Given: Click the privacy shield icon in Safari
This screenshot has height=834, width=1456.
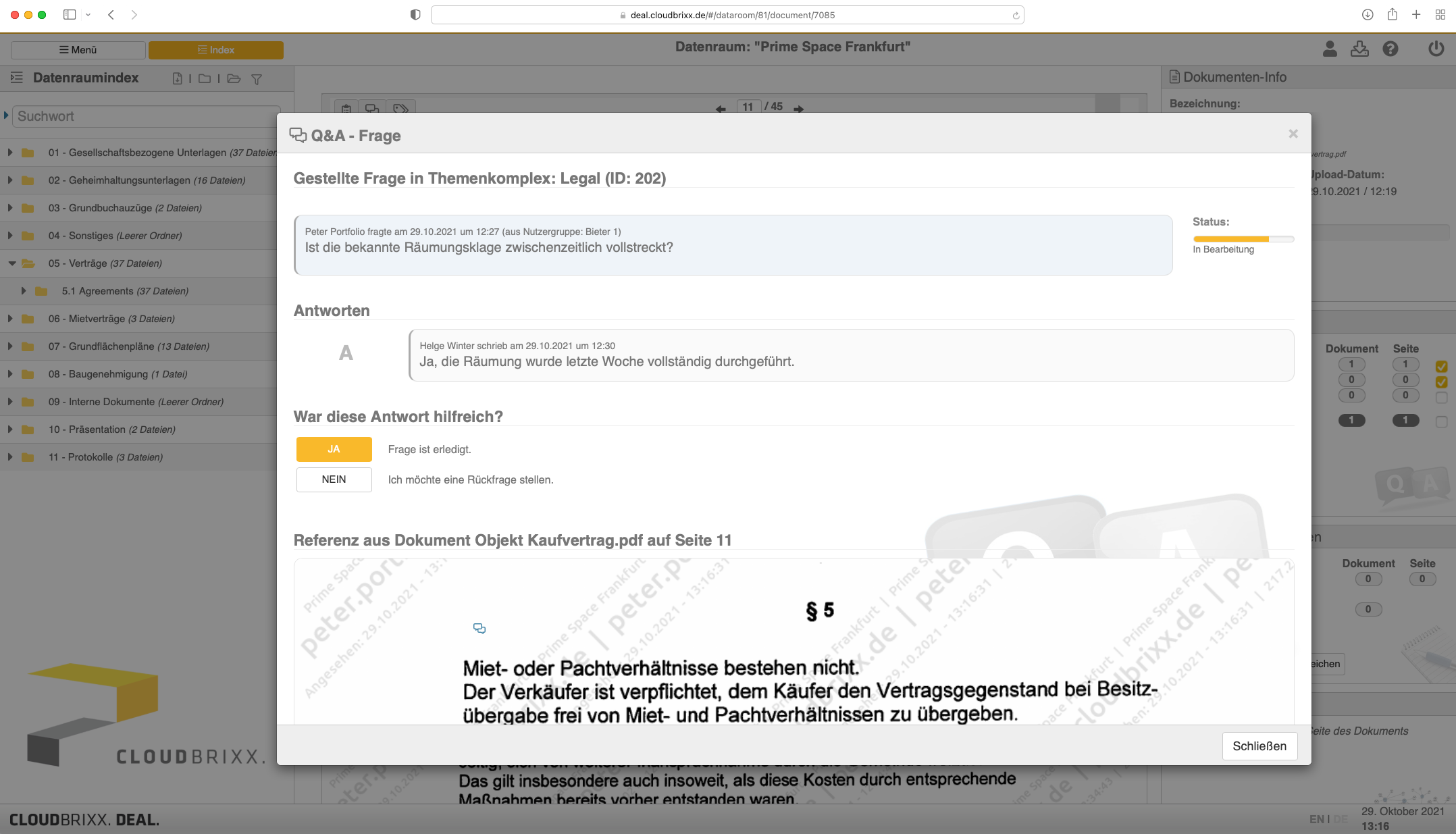Looking at the screenshot, I should click(415, 14).
